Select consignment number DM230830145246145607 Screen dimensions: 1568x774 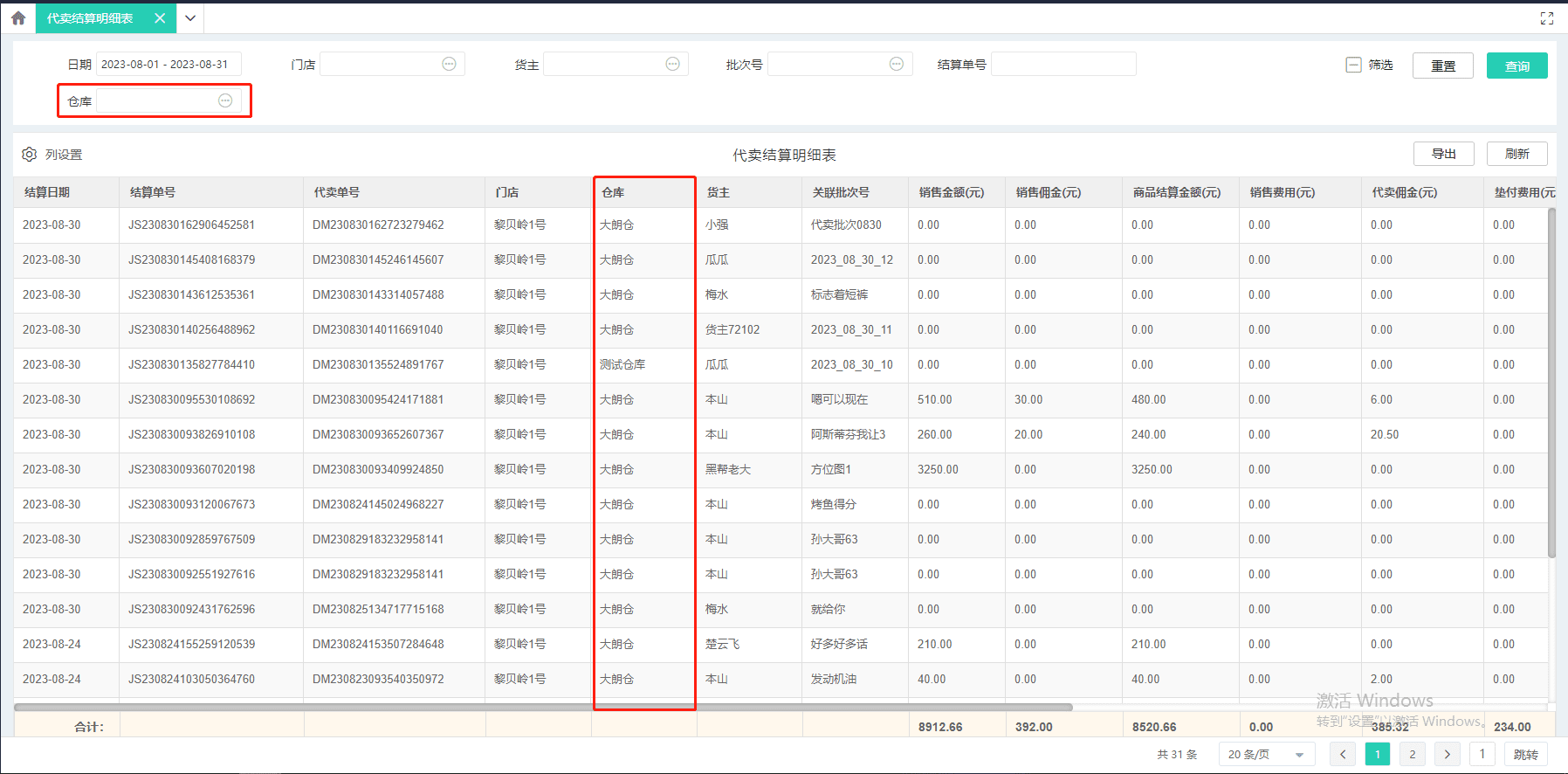378,259
